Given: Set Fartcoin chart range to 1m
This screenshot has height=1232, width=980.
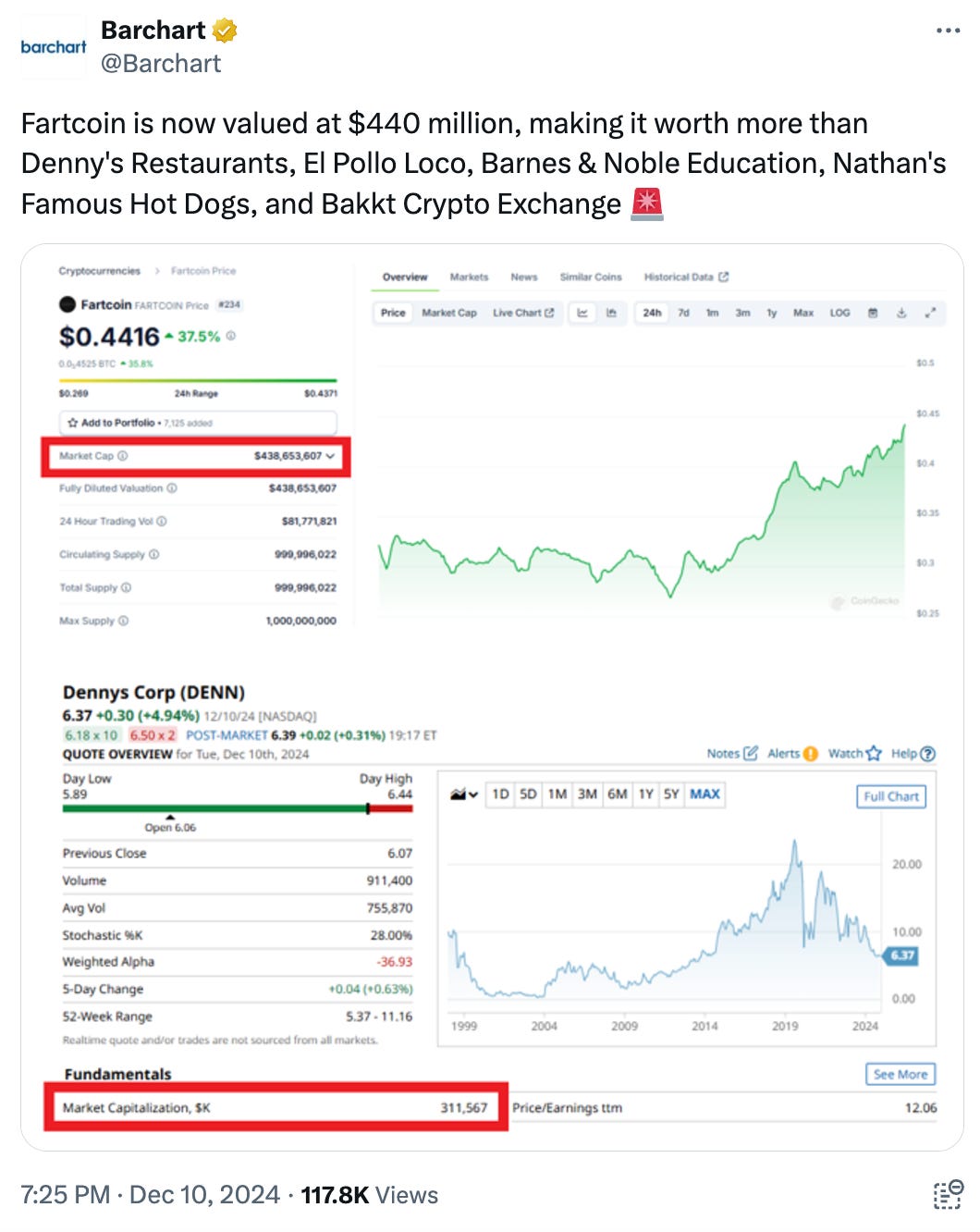Looking at the screenshot, I should point(712,313).
